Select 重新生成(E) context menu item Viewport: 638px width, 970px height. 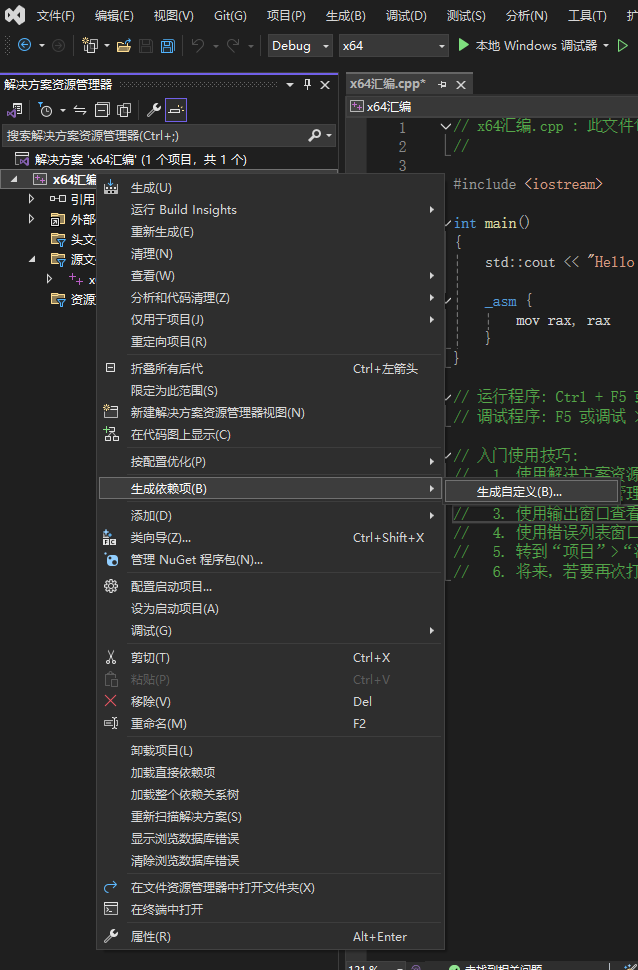(270, 232)
